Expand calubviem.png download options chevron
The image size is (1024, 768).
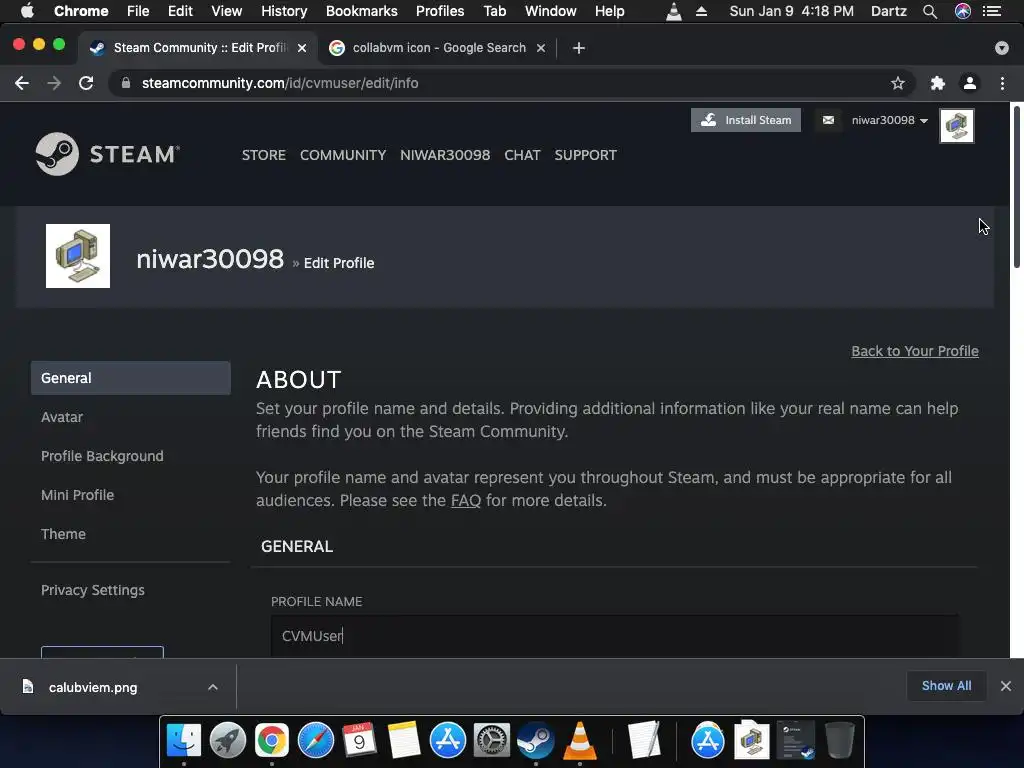point(213,687)
